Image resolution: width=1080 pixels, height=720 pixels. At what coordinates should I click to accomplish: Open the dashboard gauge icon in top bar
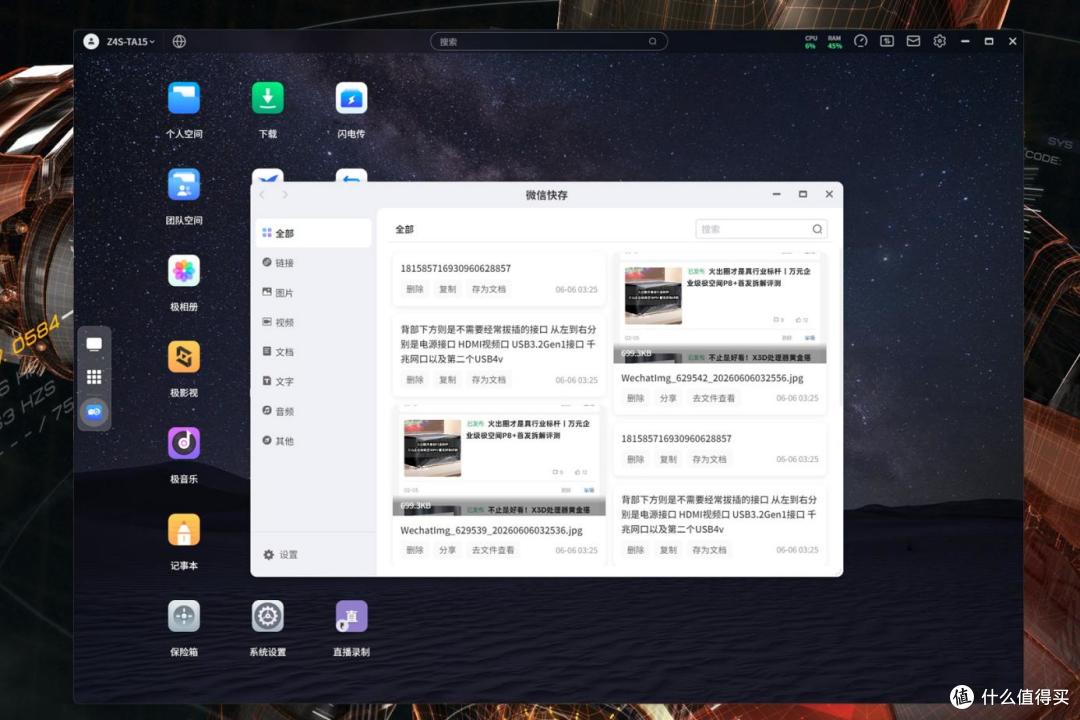pyautogui.click(x=860, y=41)
